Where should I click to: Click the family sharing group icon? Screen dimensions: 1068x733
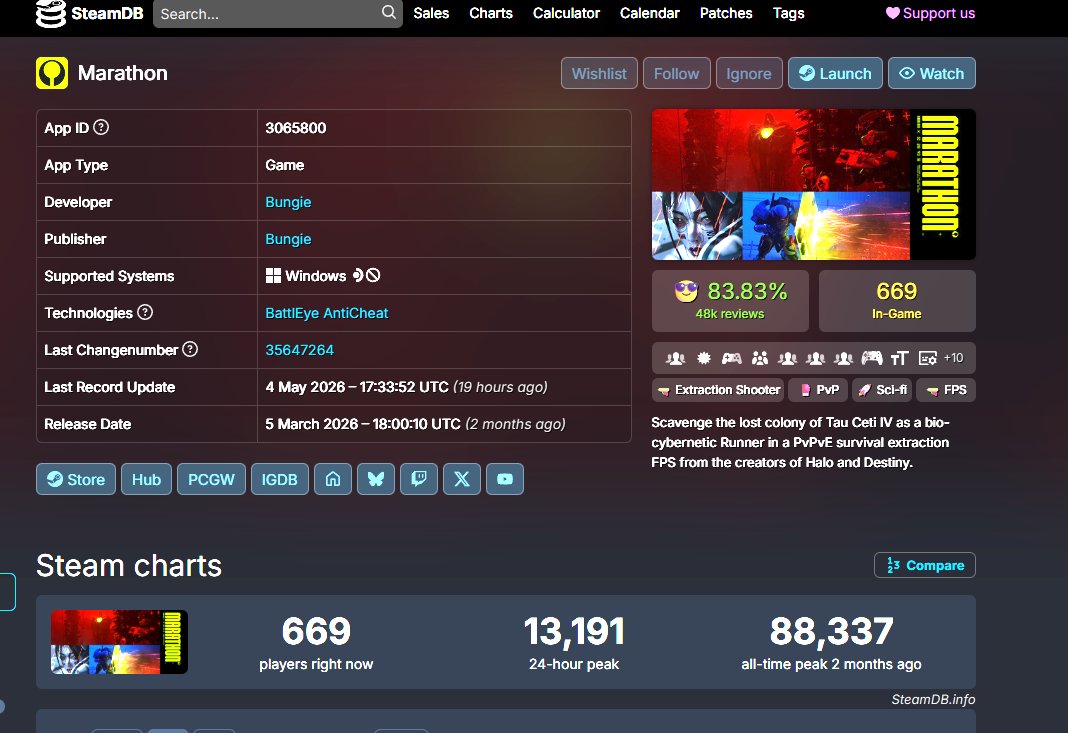click(x=759, y=358)
